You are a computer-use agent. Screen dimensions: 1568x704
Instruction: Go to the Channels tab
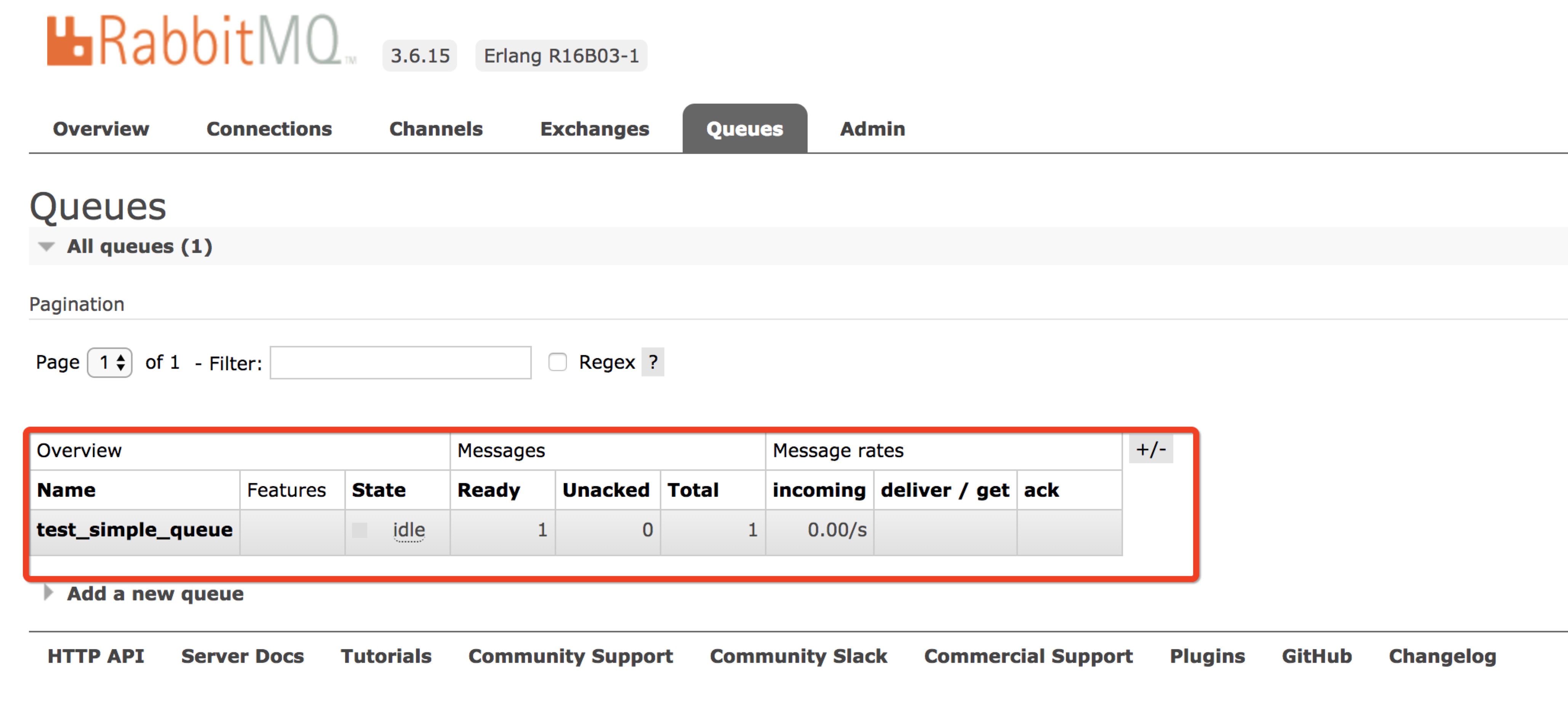click(436, 129)
